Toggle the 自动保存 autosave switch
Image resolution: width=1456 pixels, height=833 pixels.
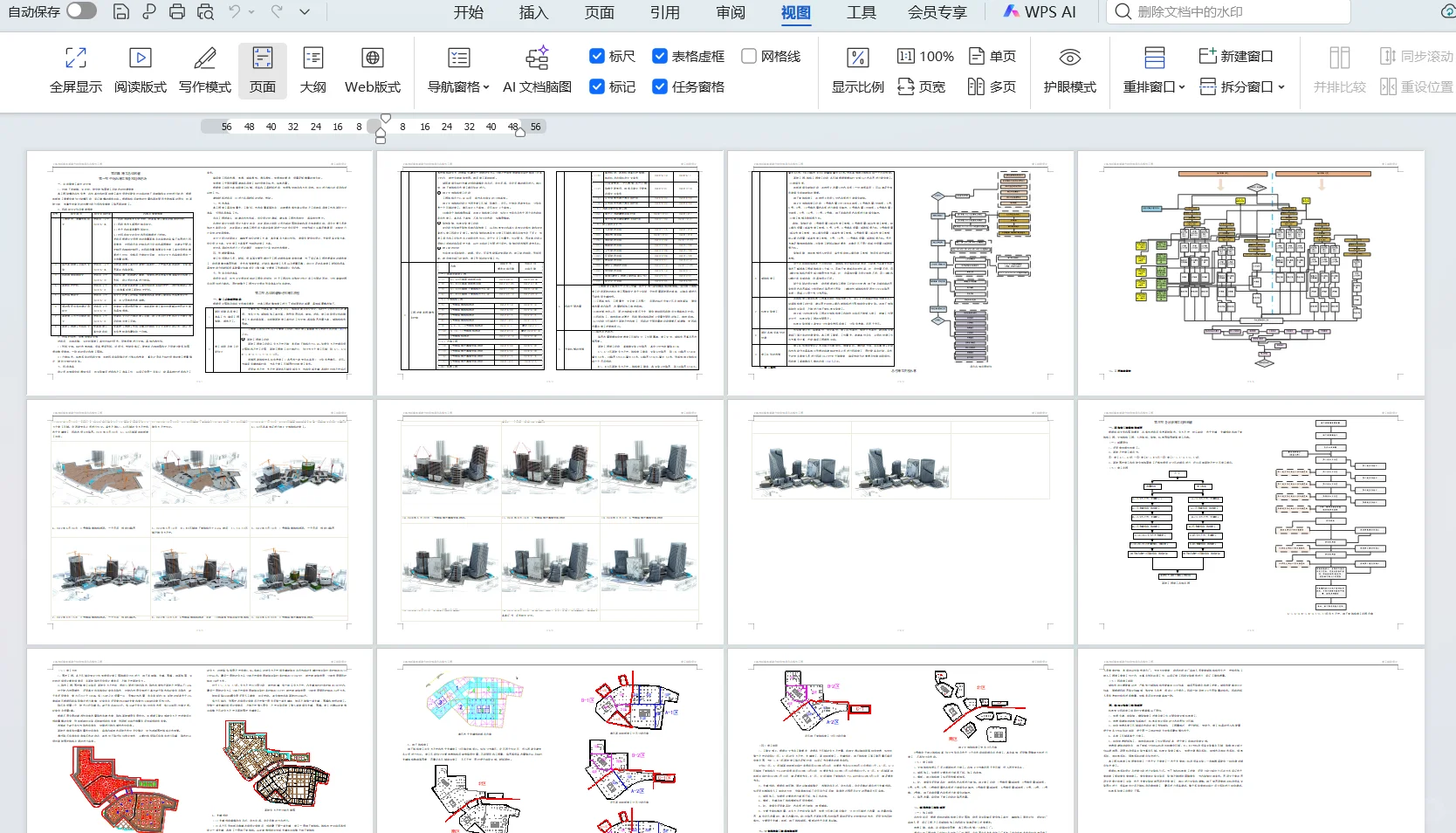pos(81,10)
